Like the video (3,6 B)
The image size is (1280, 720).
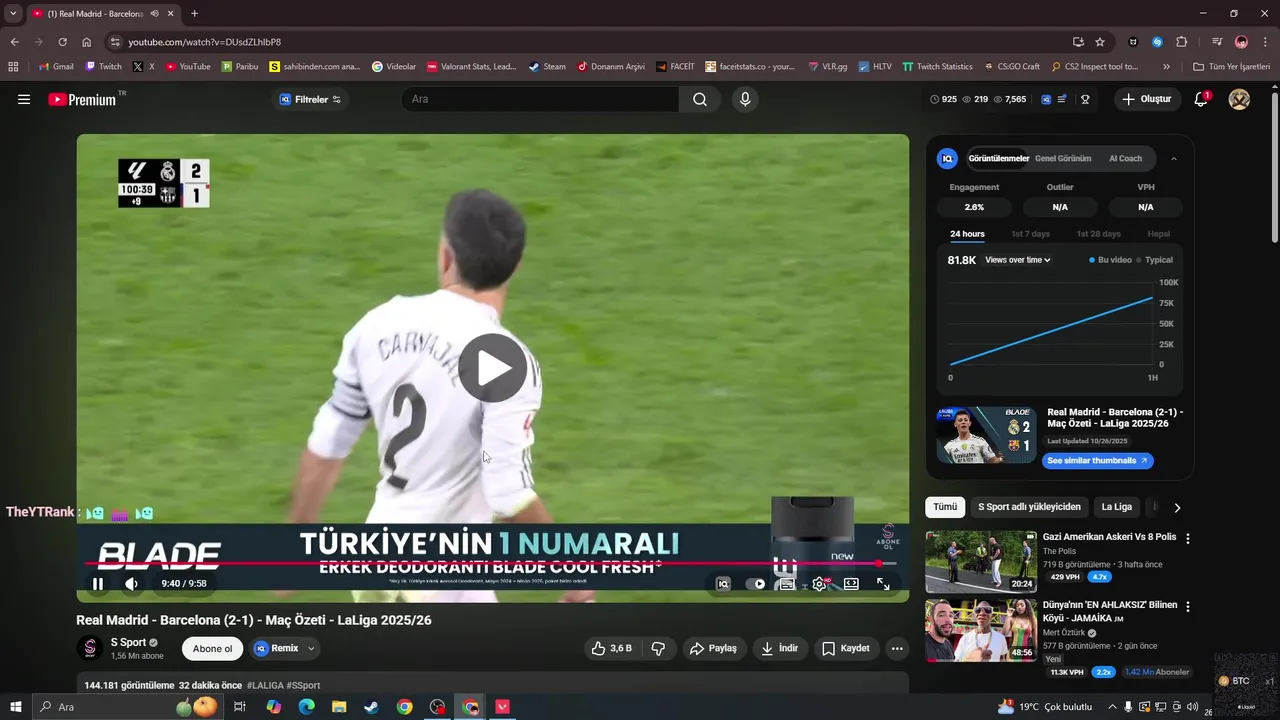(x=611, y=648)
